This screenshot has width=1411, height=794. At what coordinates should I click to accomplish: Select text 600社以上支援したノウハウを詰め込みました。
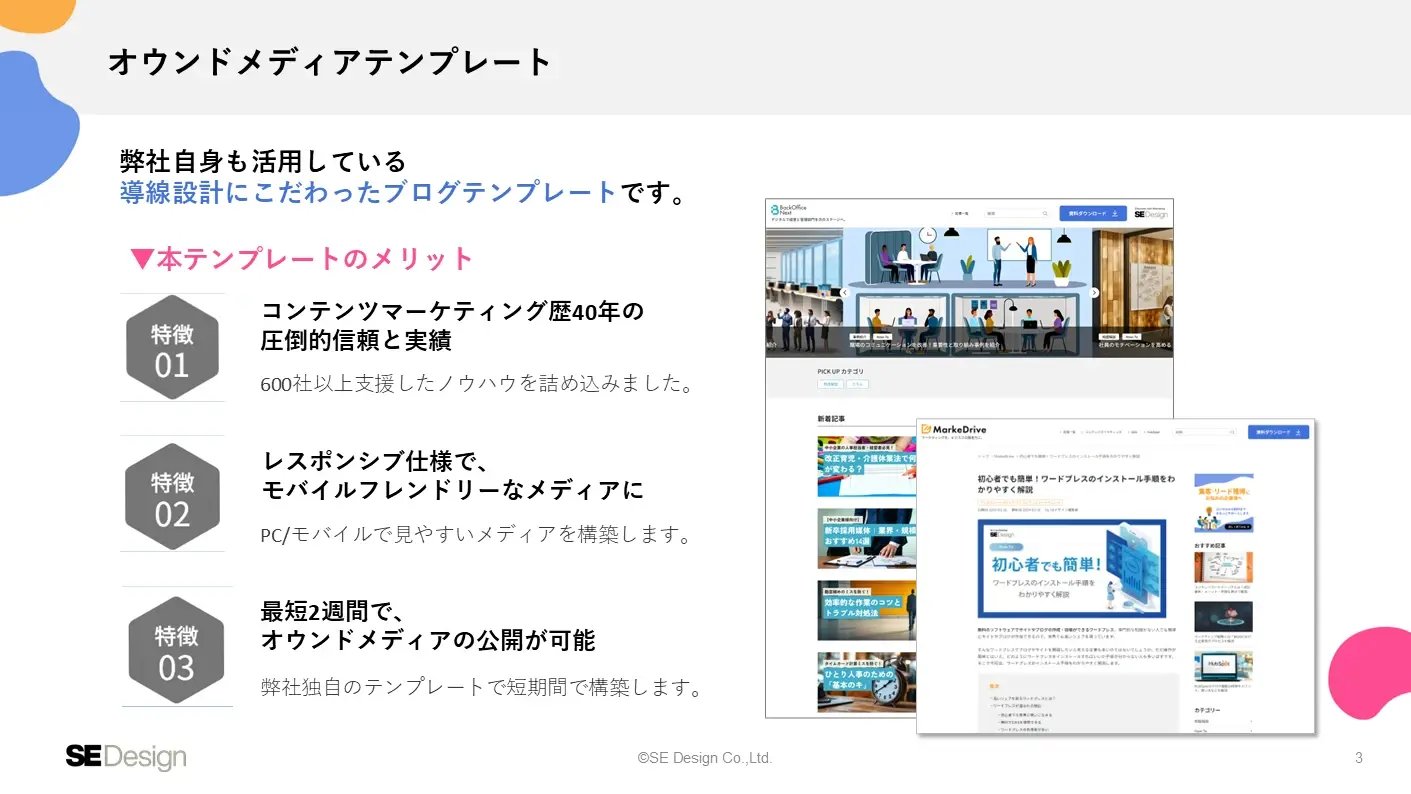tap(478, 384)
